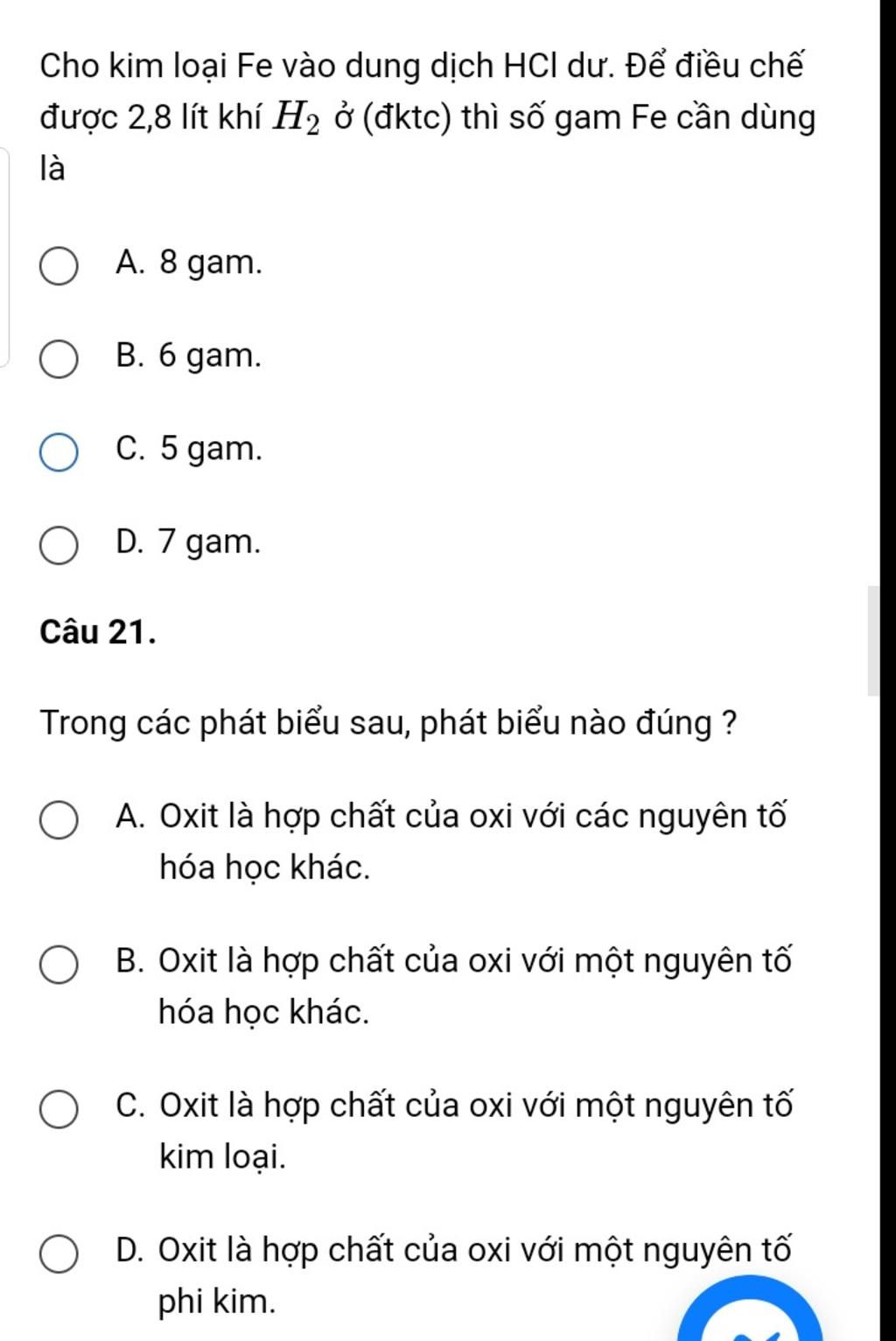Pick Câu 21 radio for "một nguyên tố kim loại"
This screenshot has width=896, height=1341.
[59, 1110]
